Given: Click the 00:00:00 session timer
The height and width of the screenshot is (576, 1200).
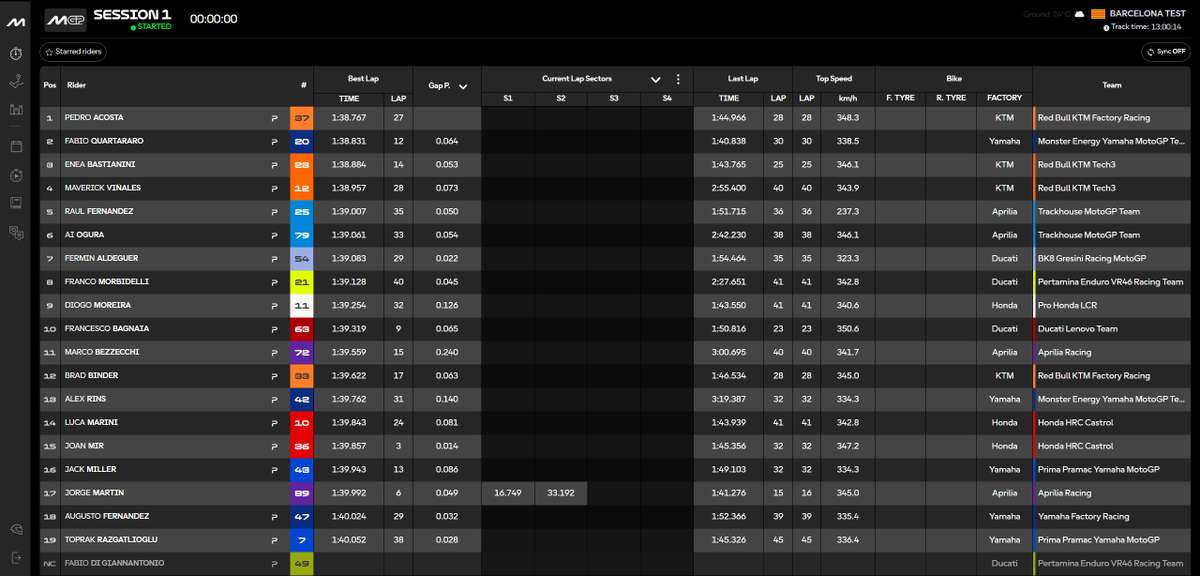Looking at the screenshot, I should point(214,18).
